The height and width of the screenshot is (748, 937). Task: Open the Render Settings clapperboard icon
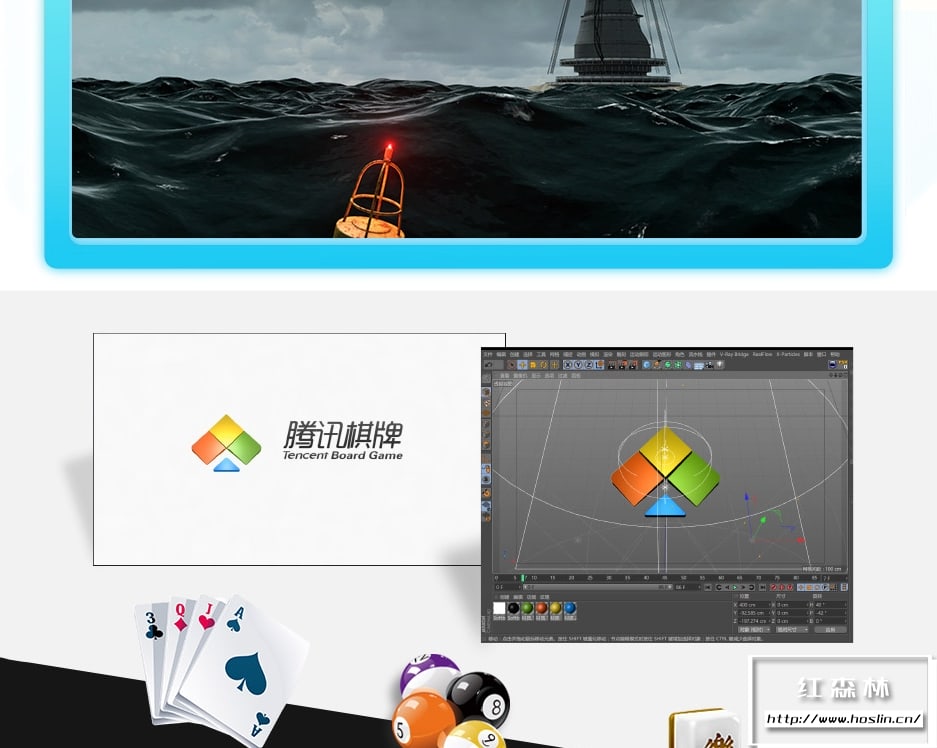coord(633,364)
